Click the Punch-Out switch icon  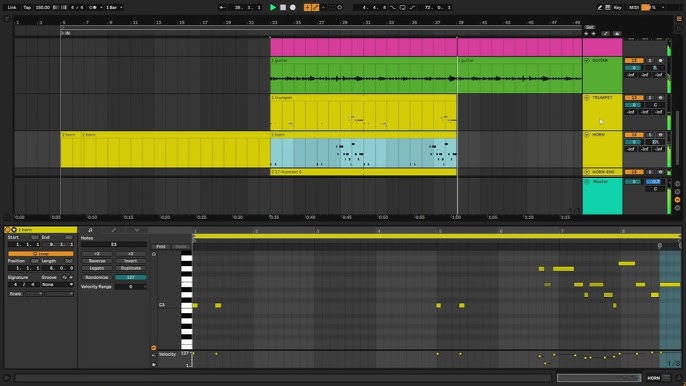pyautogui.click(x=412, y=7)
